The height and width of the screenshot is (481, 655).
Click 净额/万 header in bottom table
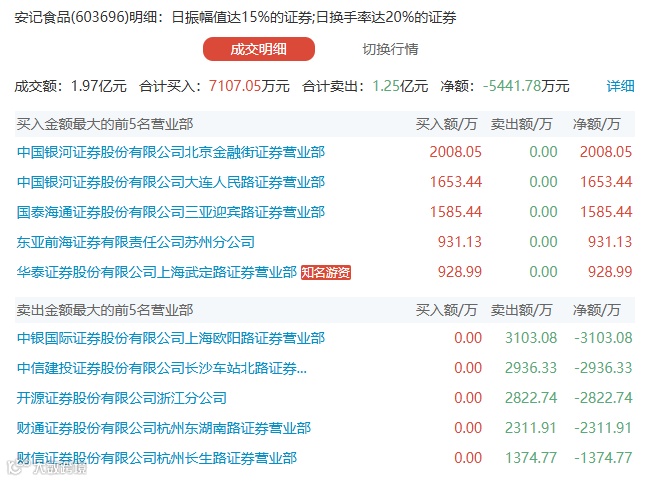[x=597, y=310]
